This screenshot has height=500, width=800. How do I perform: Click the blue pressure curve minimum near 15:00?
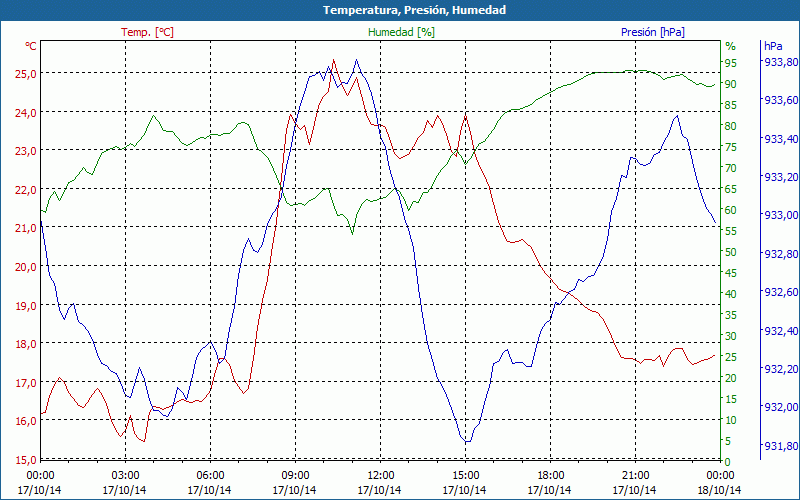point(467,441)
